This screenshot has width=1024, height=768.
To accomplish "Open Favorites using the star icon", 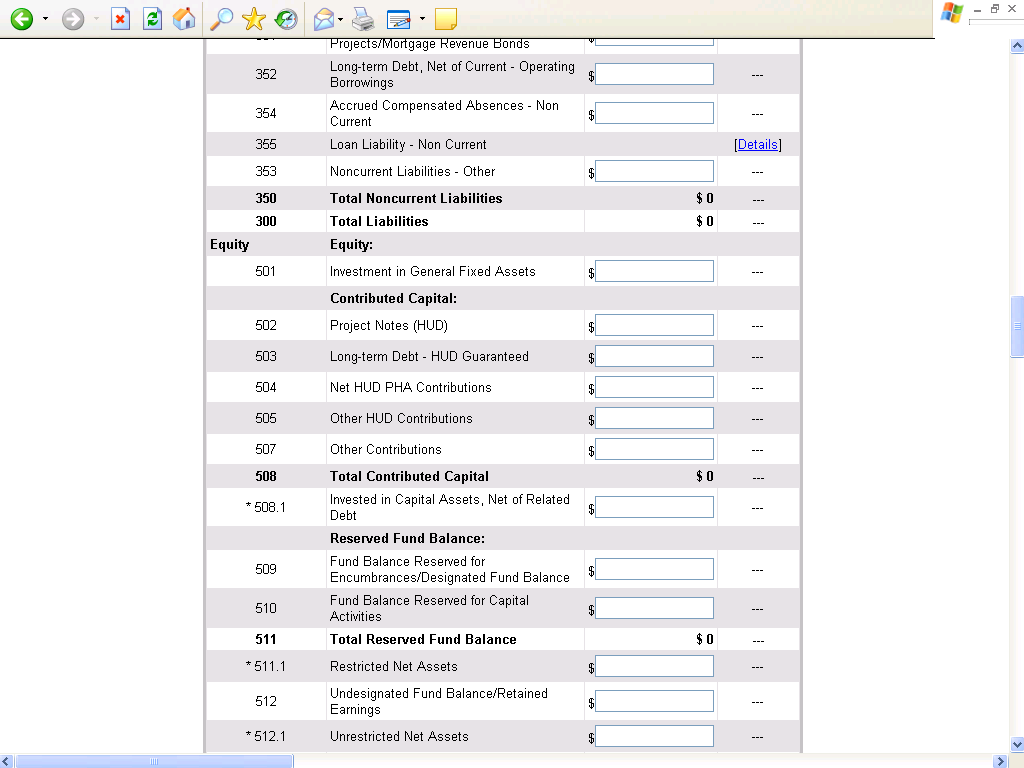I will (x=254, y=19).
